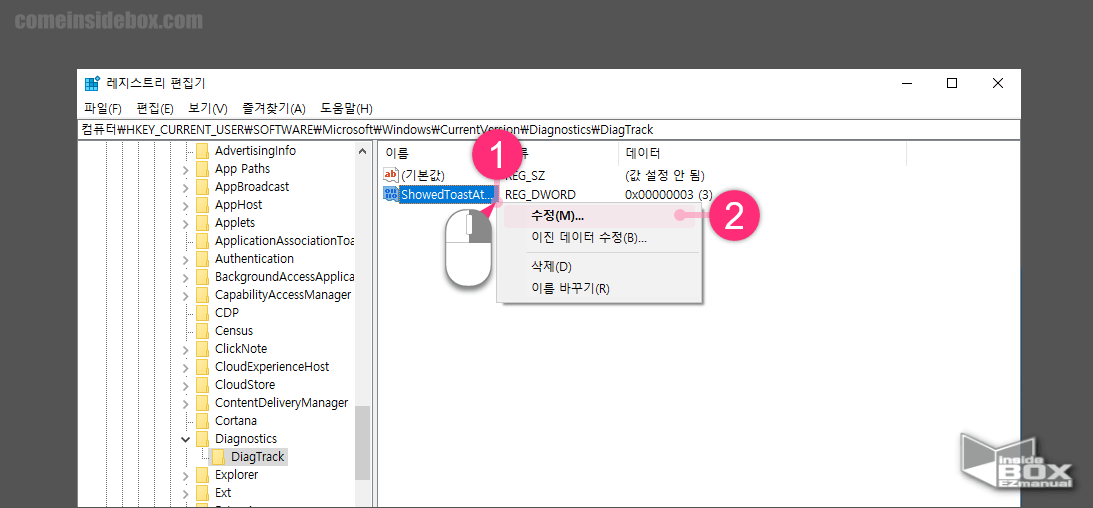Collapse the Diagnostics key
This screenshot has height=508, width=1093.
(x=185, y=439)
